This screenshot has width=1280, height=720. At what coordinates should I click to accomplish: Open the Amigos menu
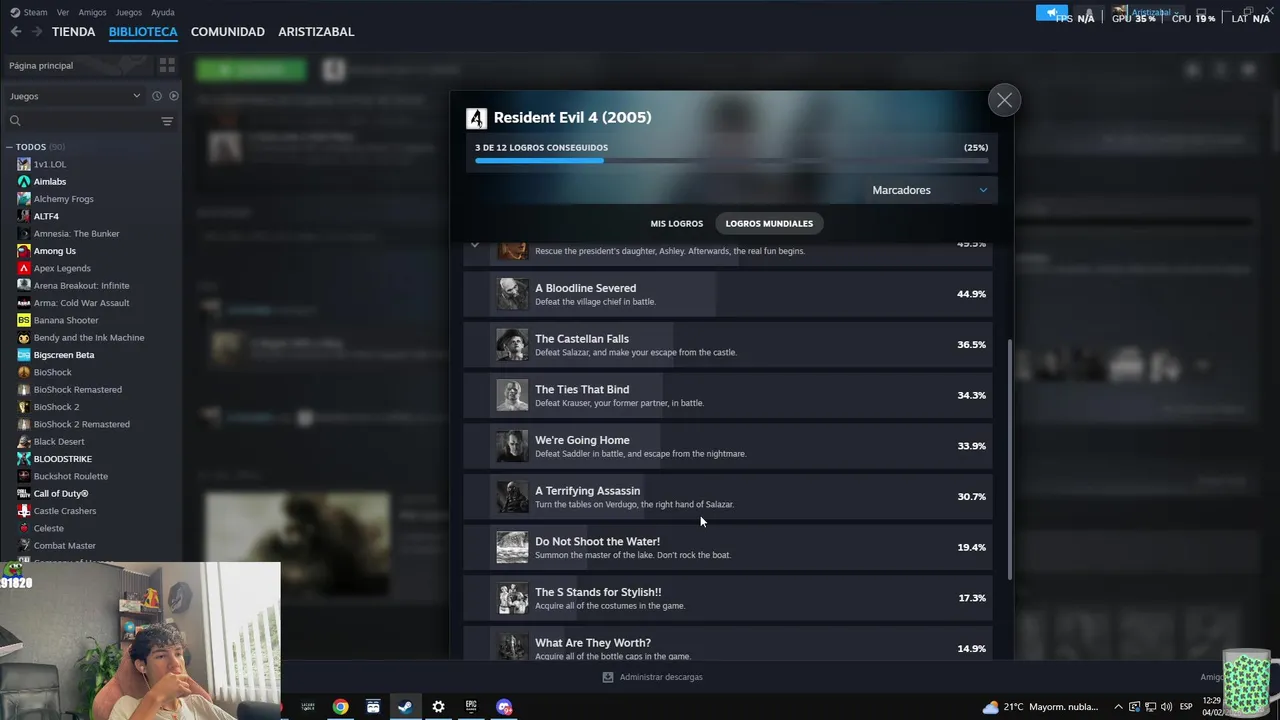point(92,12)
